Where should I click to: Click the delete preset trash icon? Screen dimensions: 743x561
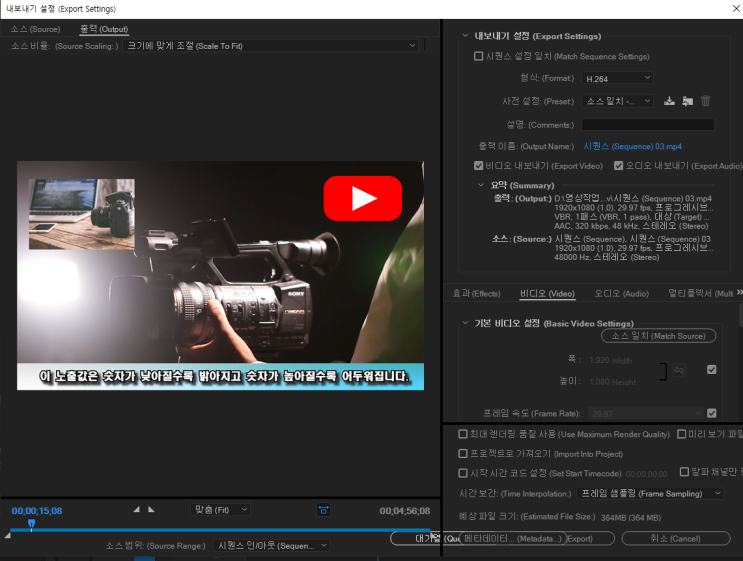[x=706, y=100]
